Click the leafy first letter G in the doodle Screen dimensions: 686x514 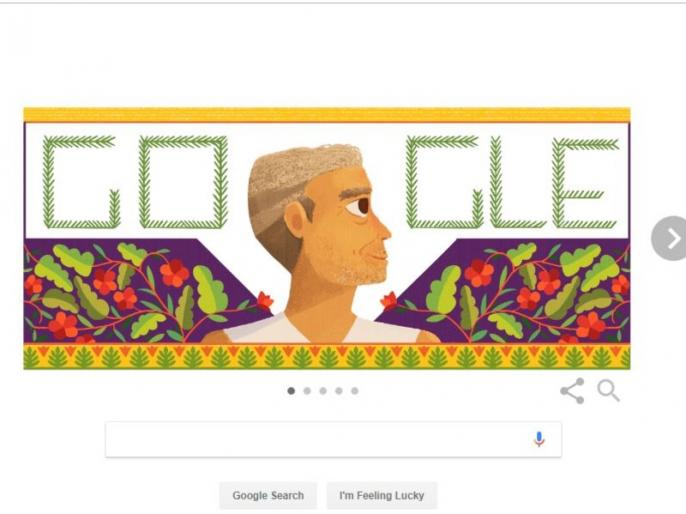point(81,182)
